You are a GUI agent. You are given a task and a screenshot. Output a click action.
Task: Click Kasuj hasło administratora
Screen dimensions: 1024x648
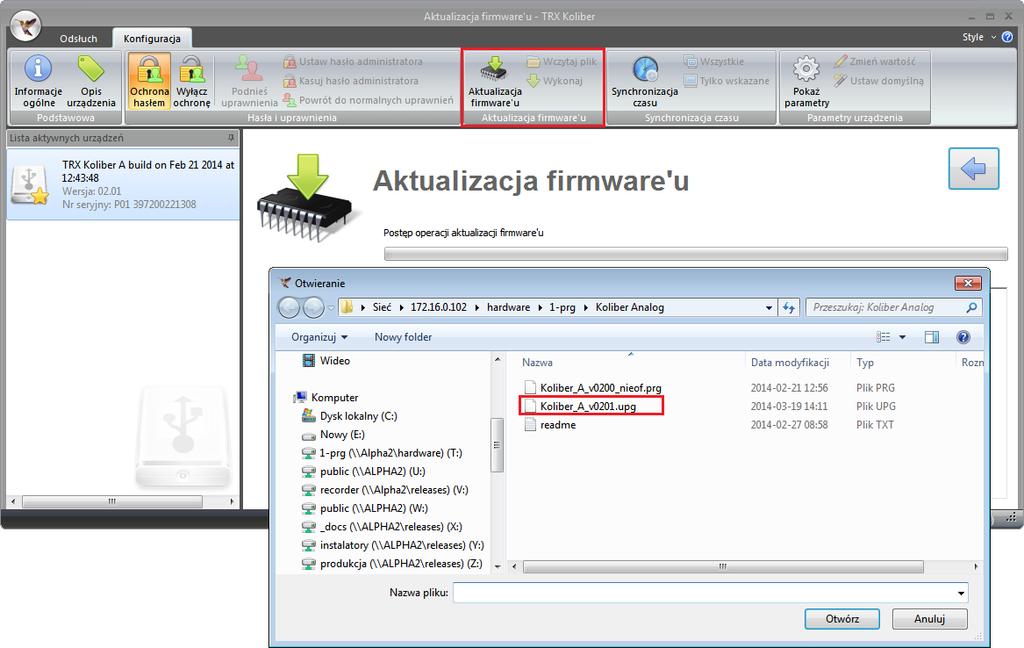[x=351, y=81]
